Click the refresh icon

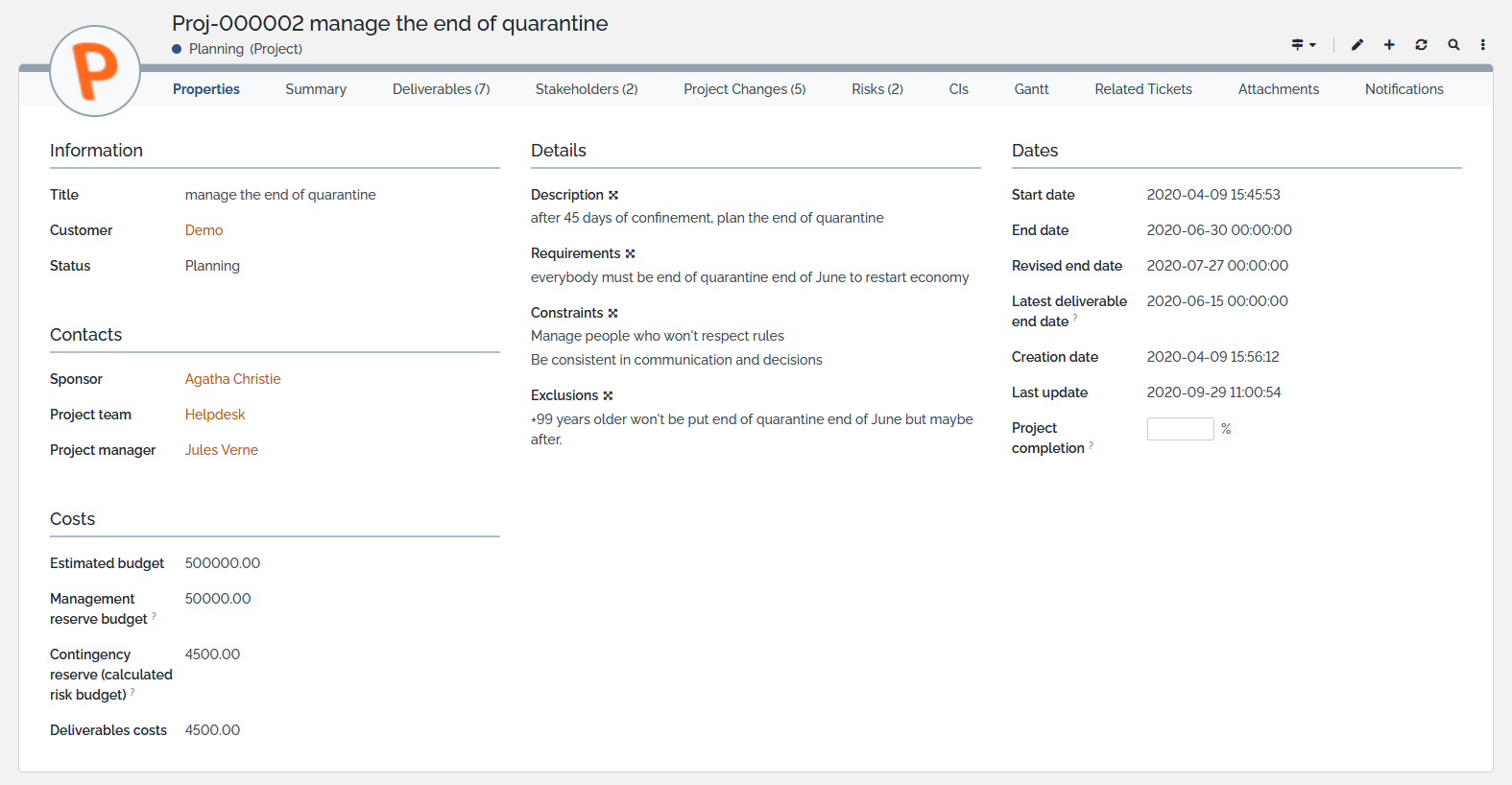pyautogui.click(x=1421, y=45)
